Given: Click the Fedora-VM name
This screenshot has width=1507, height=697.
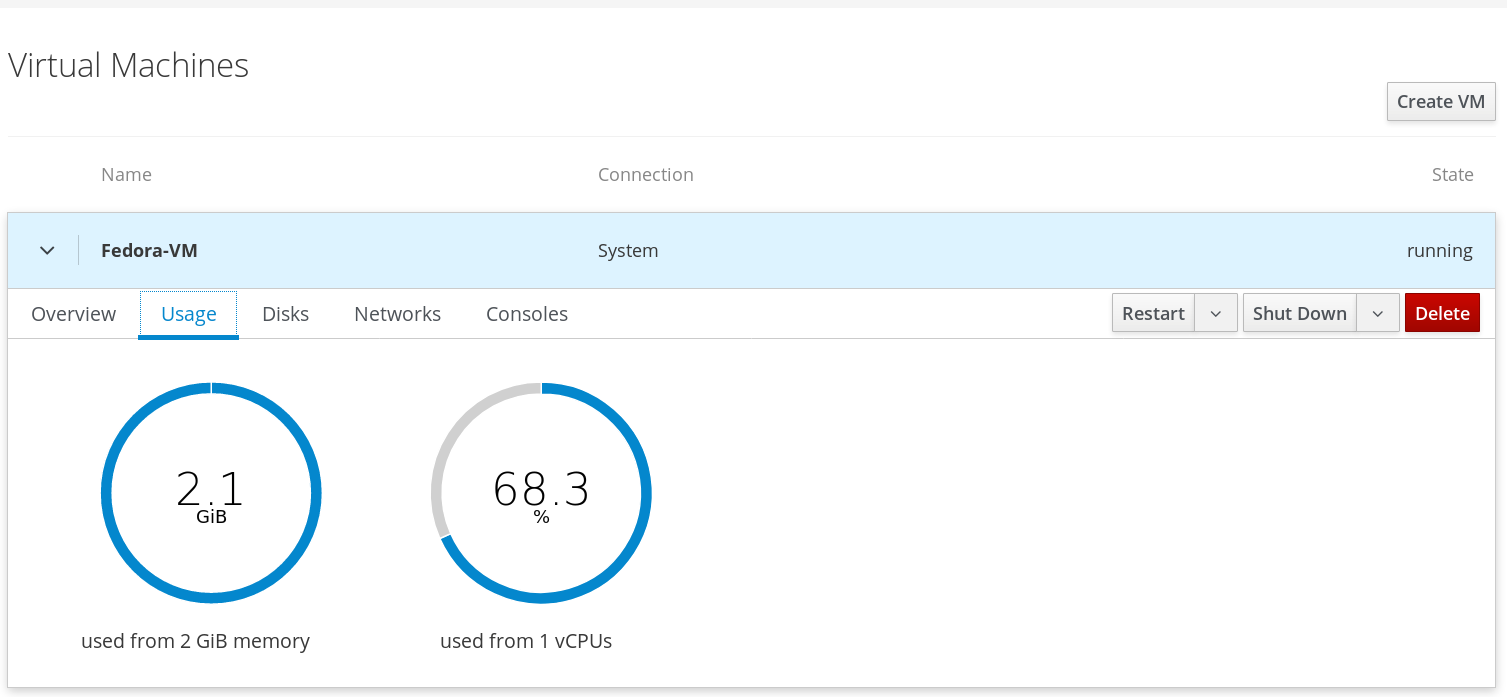Looking at the screenshot, I should coord(149,251).
